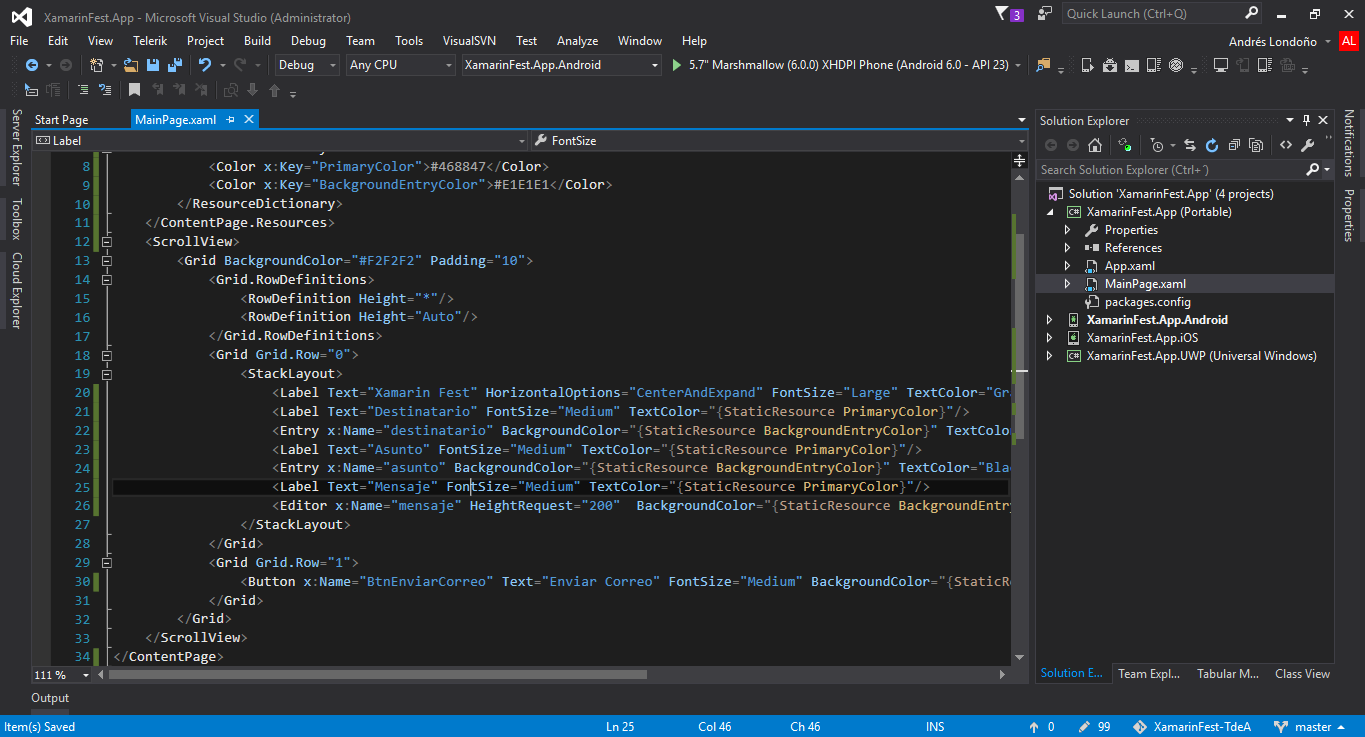The height and width of the screenshot is (737, 1365).
Task: Open the Find in Files toolbar icon
Action: tap(1043, 65)
